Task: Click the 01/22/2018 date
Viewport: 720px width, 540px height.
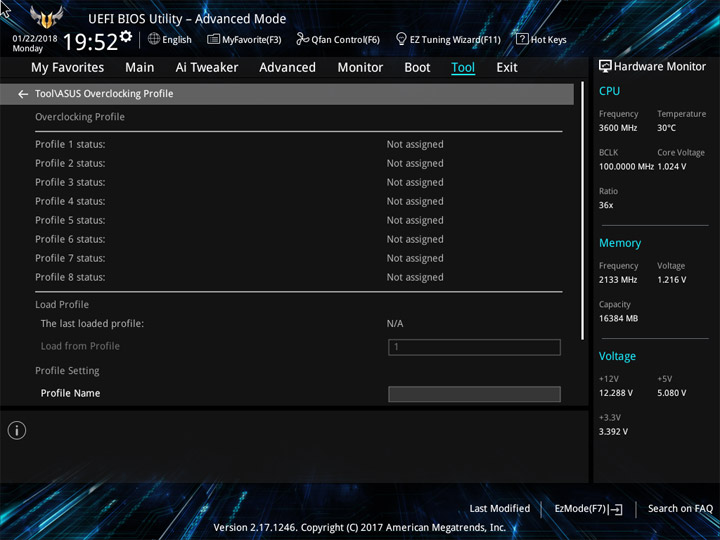Action: point(35,39)
